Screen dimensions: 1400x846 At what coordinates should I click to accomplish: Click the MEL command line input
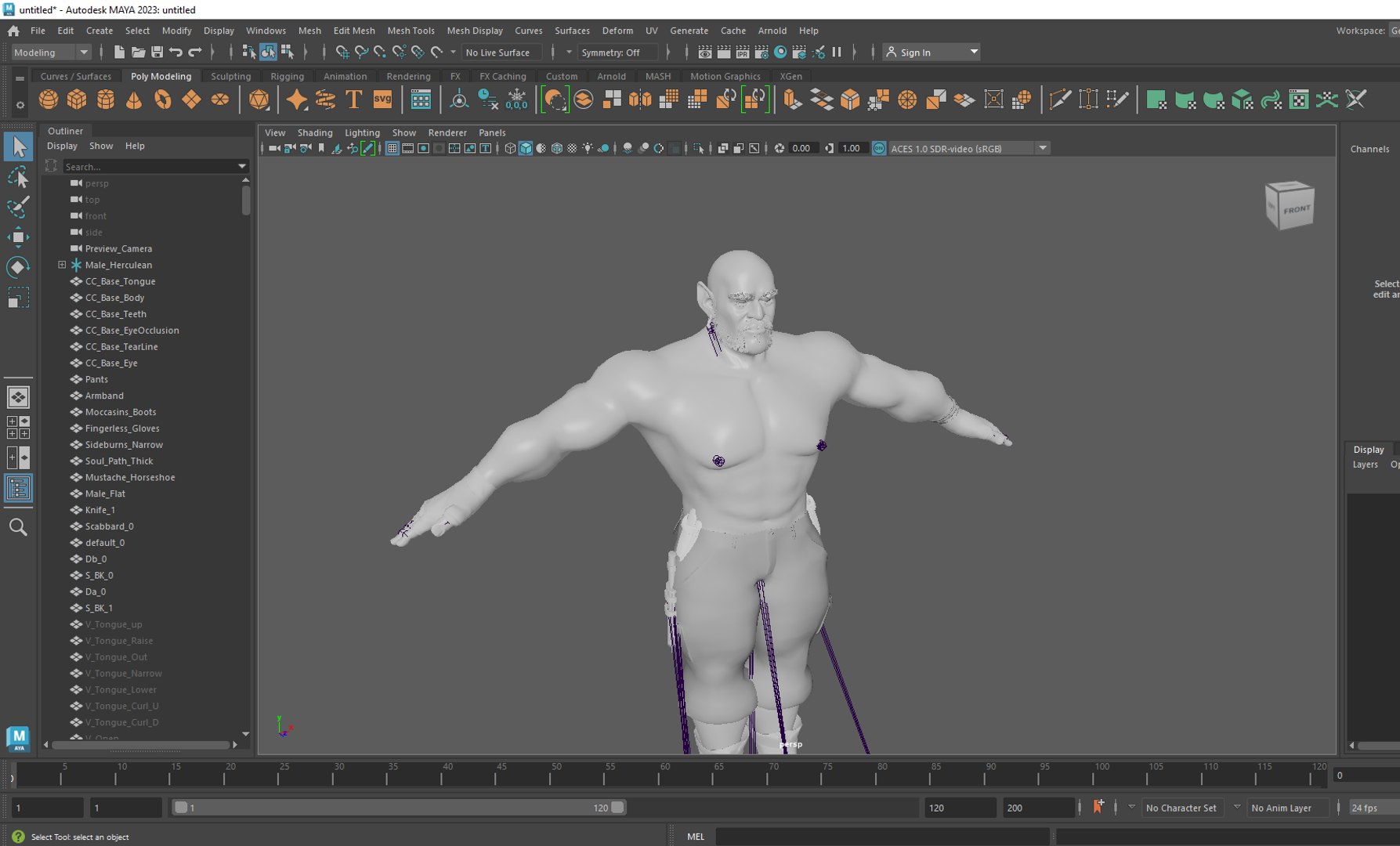click(x=882, y=837)
